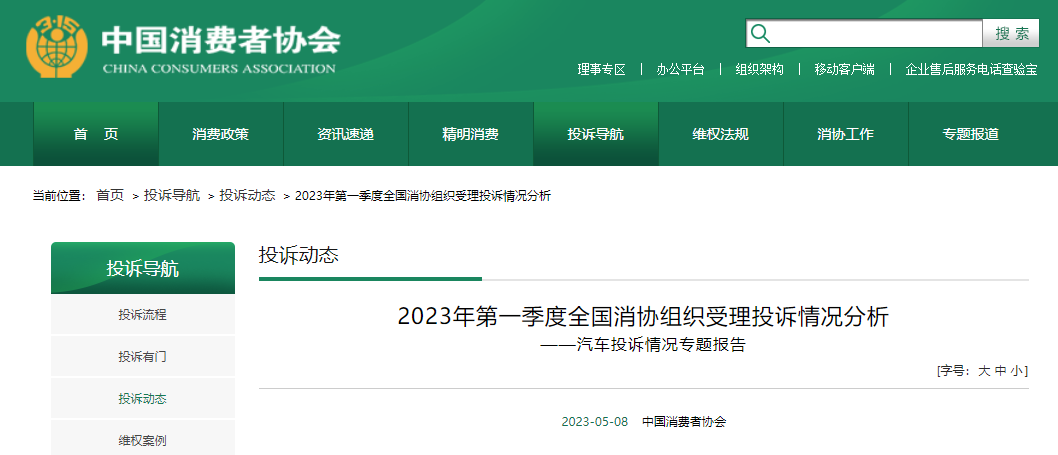Set font size to 小
Viewport: 1058px width, 455px height.
point(1016,370)
